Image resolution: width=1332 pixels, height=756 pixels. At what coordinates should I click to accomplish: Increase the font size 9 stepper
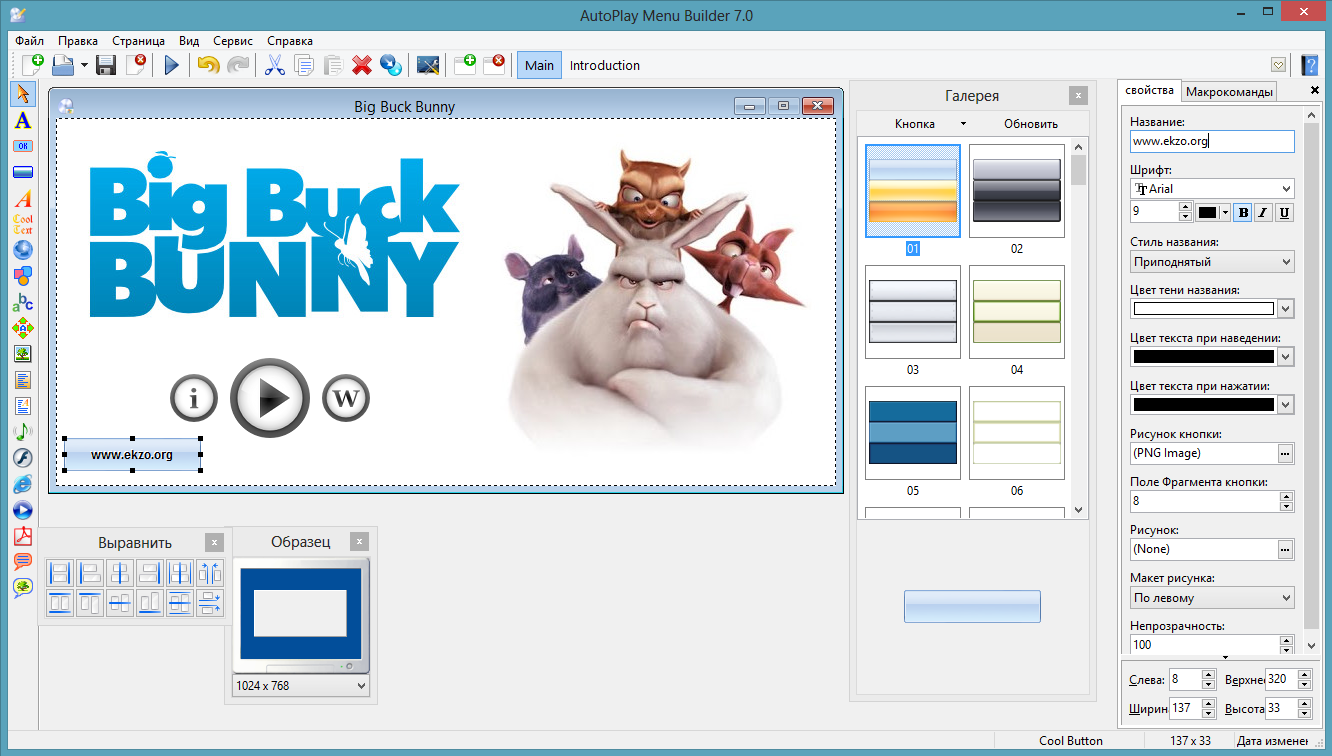(1185, 207)
